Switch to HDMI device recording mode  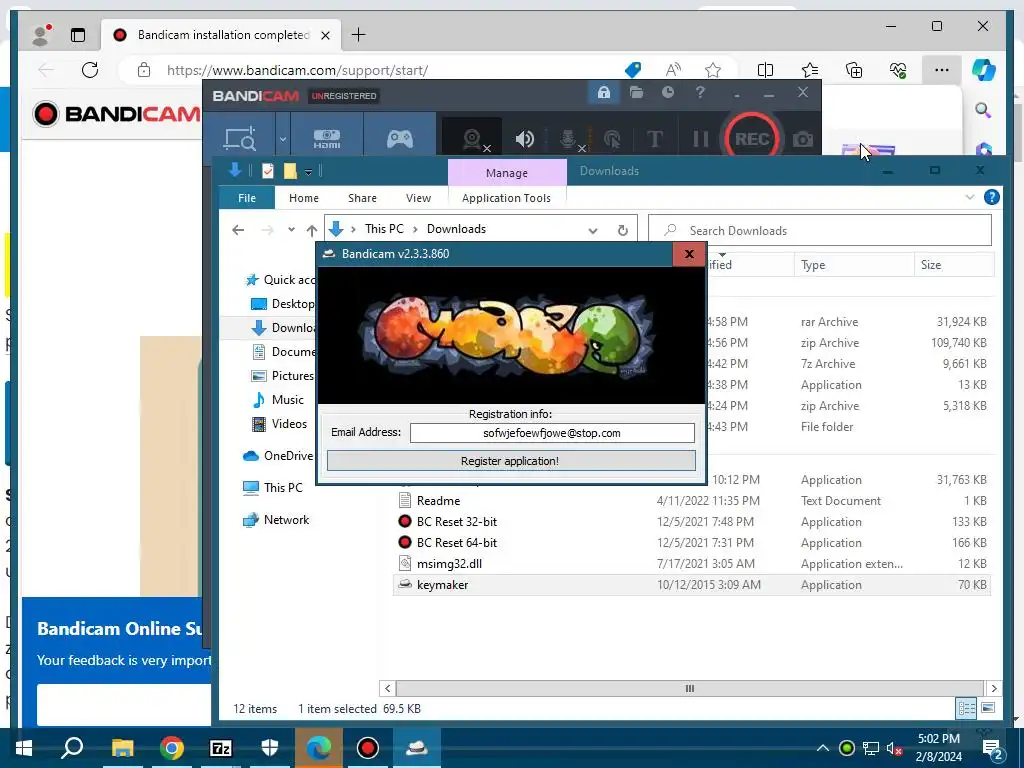[327, 138]
